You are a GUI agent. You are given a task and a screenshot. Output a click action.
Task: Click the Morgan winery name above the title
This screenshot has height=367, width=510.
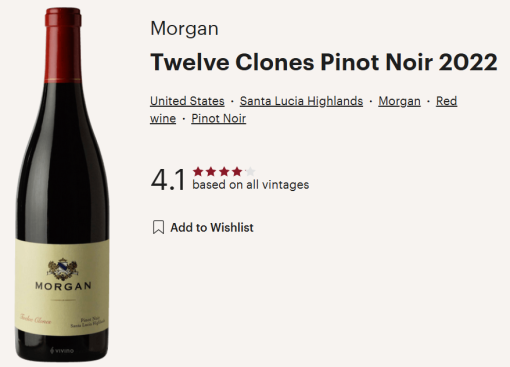pyautogui.click(x=184, y=28)
